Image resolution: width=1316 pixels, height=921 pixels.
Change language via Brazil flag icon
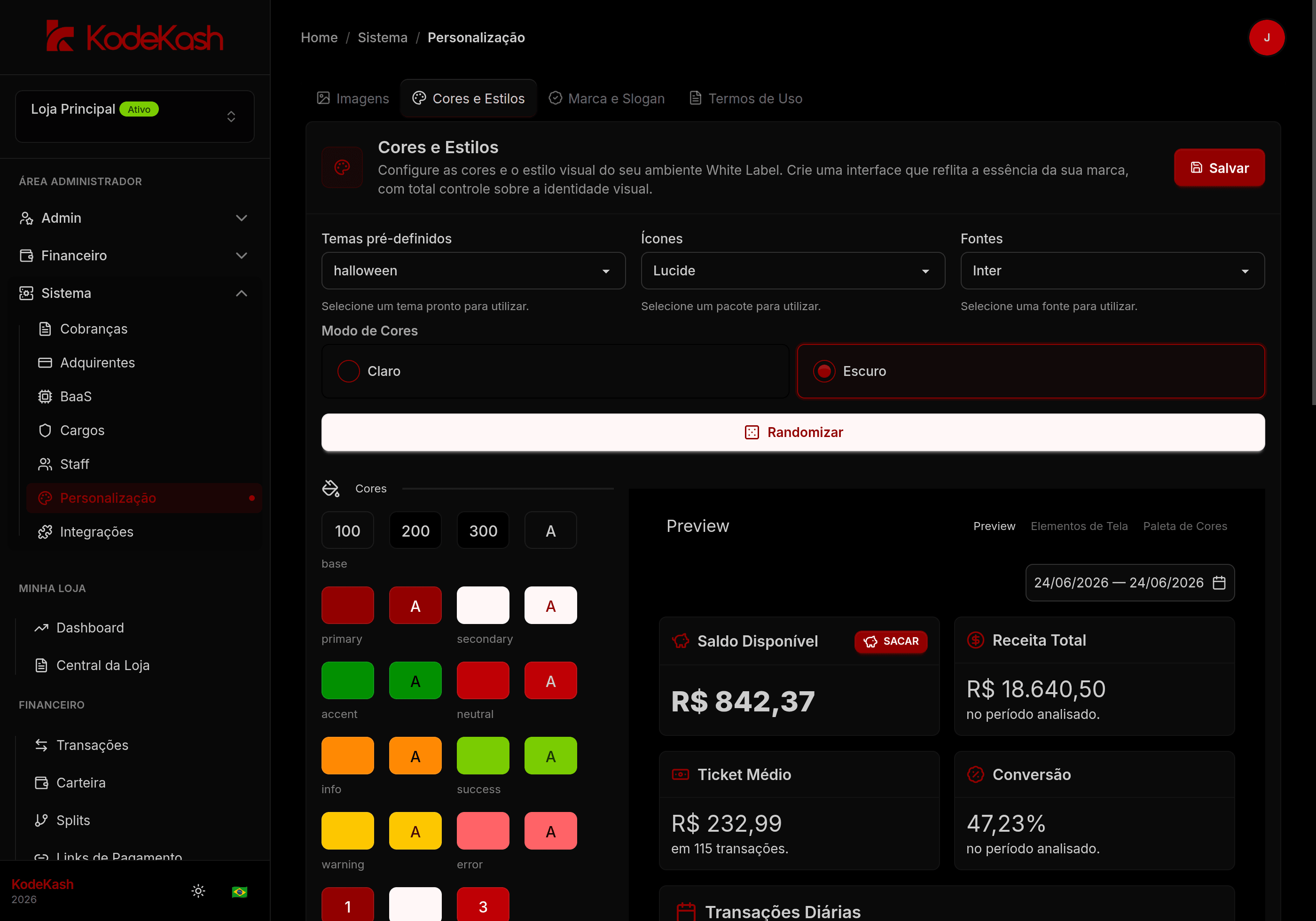point(240,891)
